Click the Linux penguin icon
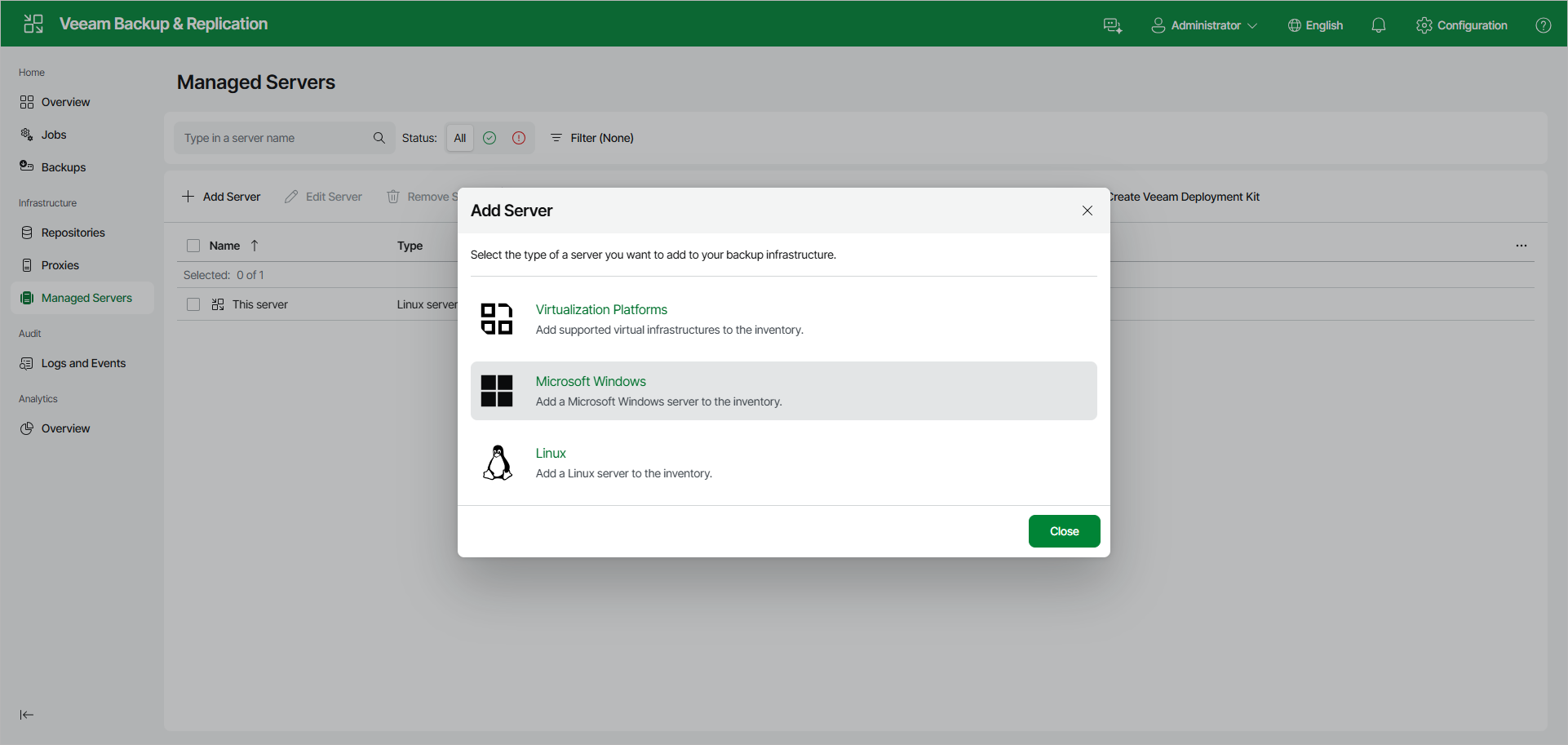The height and width of the screenshot is (745, 1568). tap(498, 463)
